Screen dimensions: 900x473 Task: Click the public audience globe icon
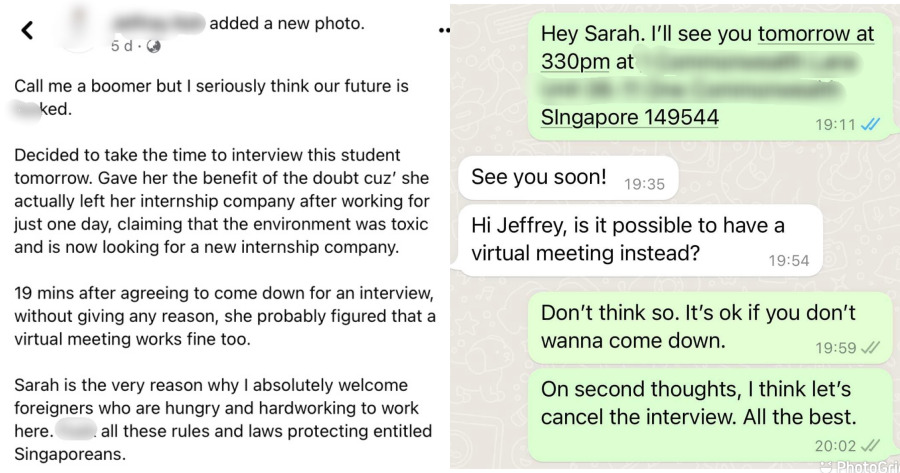coord(154,46)
